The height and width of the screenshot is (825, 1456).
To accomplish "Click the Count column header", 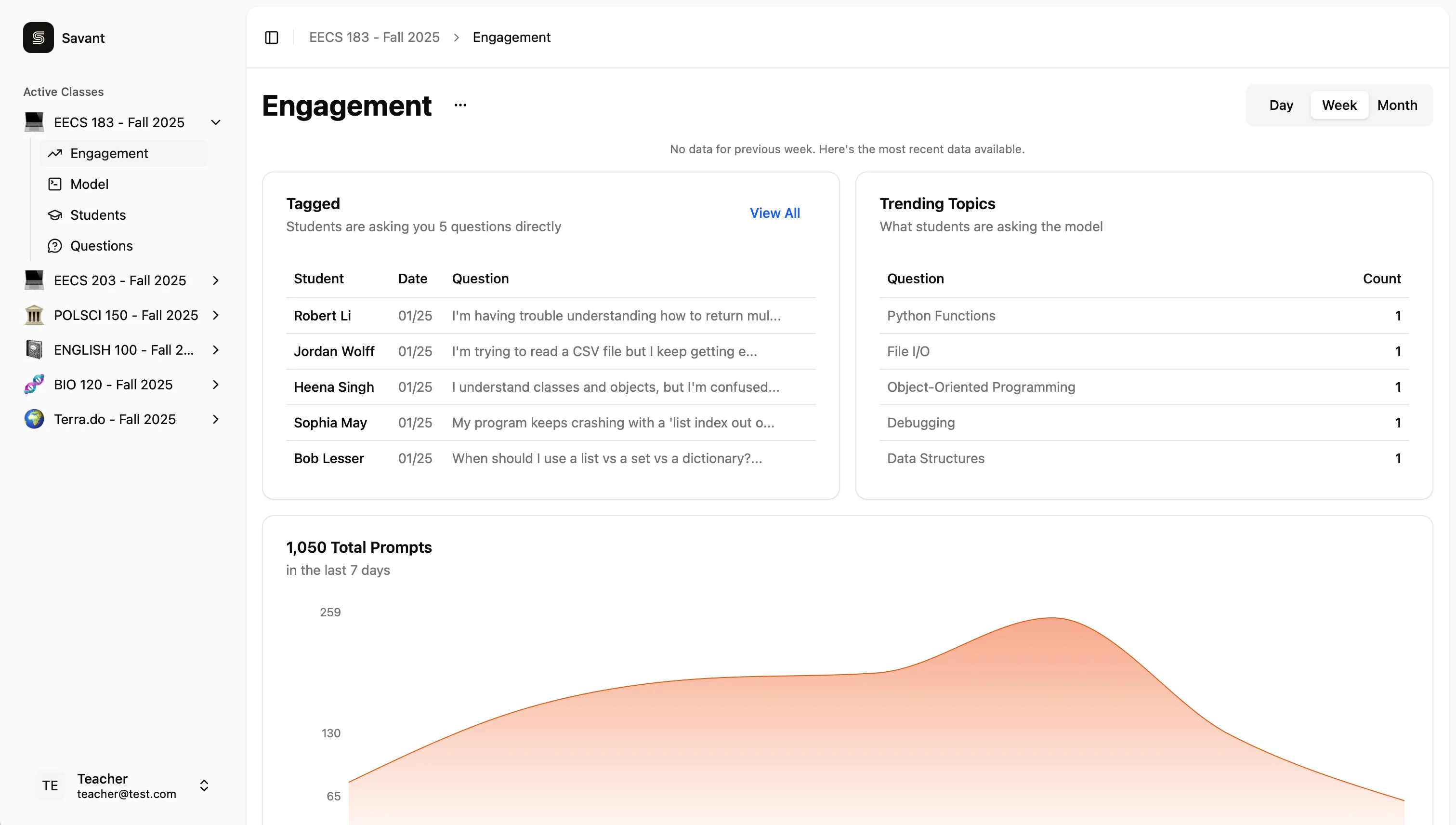I will (1382, 279).
